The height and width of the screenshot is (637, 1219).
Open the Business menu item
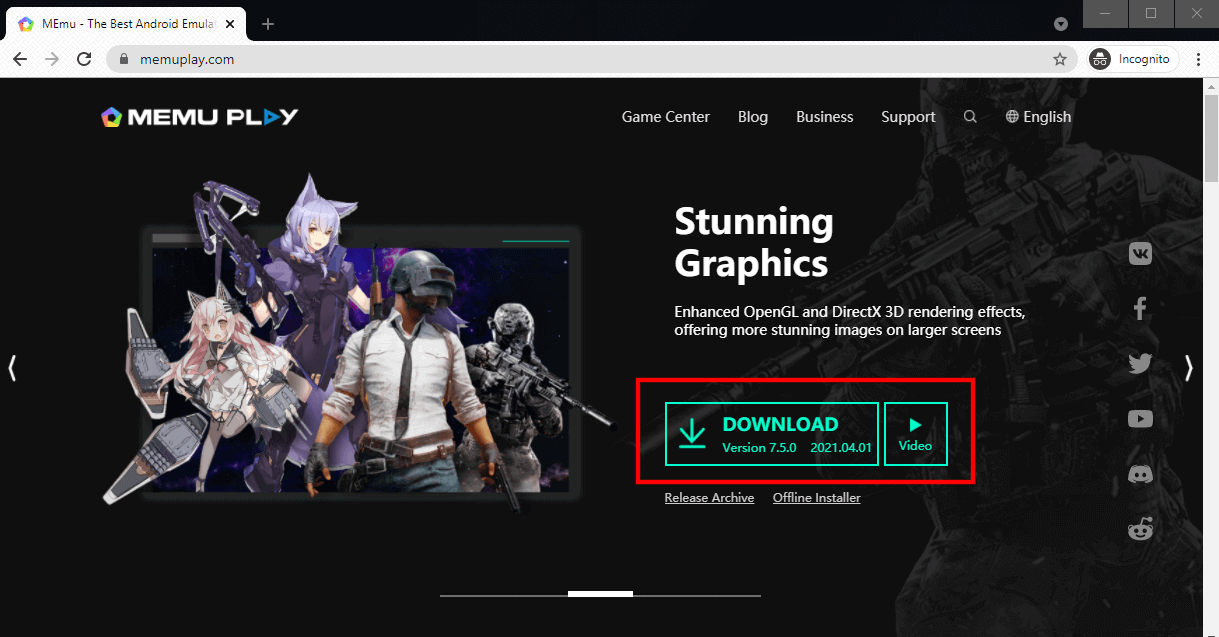point(825,117)
